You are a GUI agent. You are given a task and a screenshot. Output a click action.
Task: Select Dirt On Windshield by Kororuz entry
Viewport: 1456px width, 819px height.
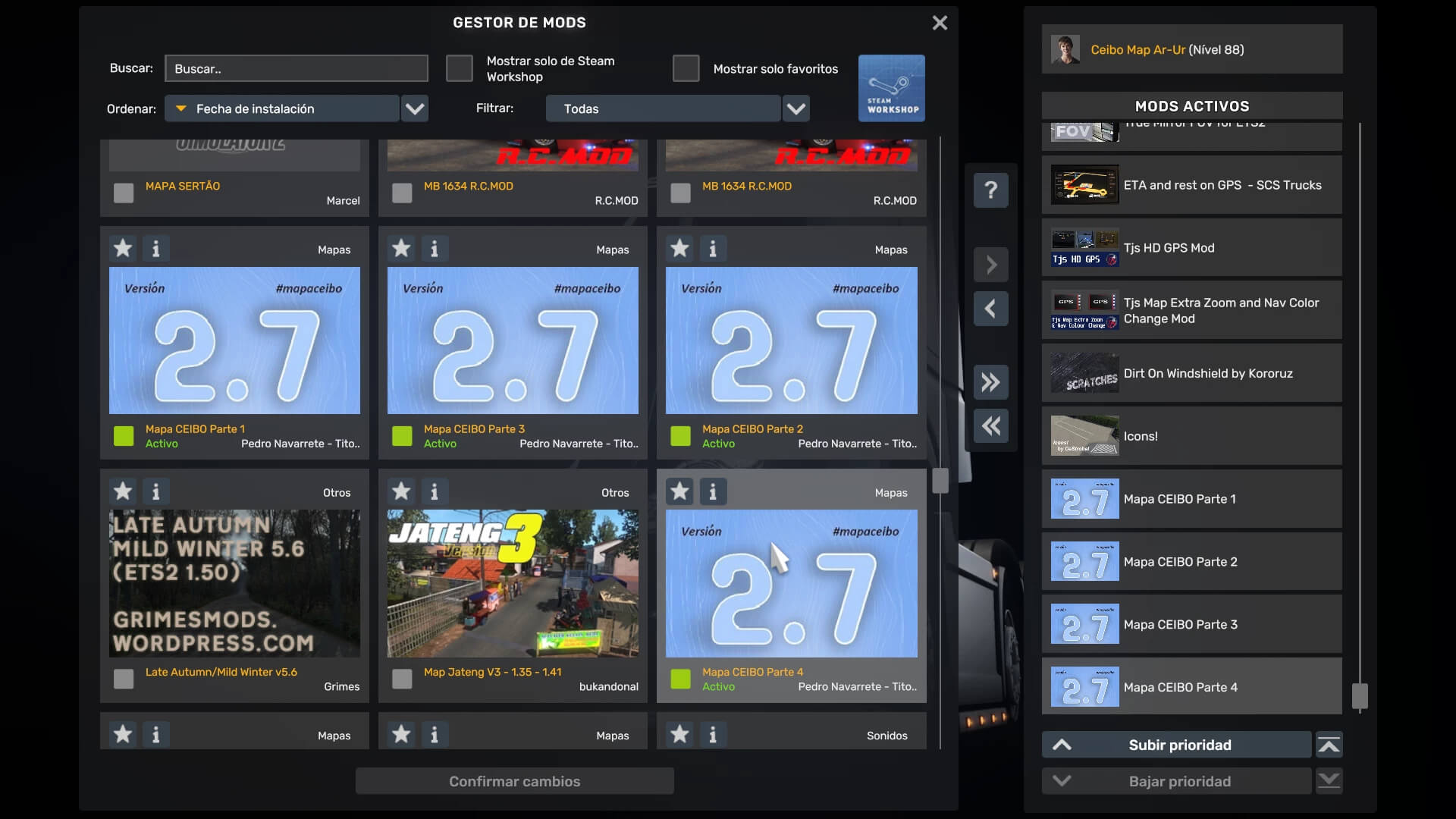pyautogui.click(x=1191, y=373)
